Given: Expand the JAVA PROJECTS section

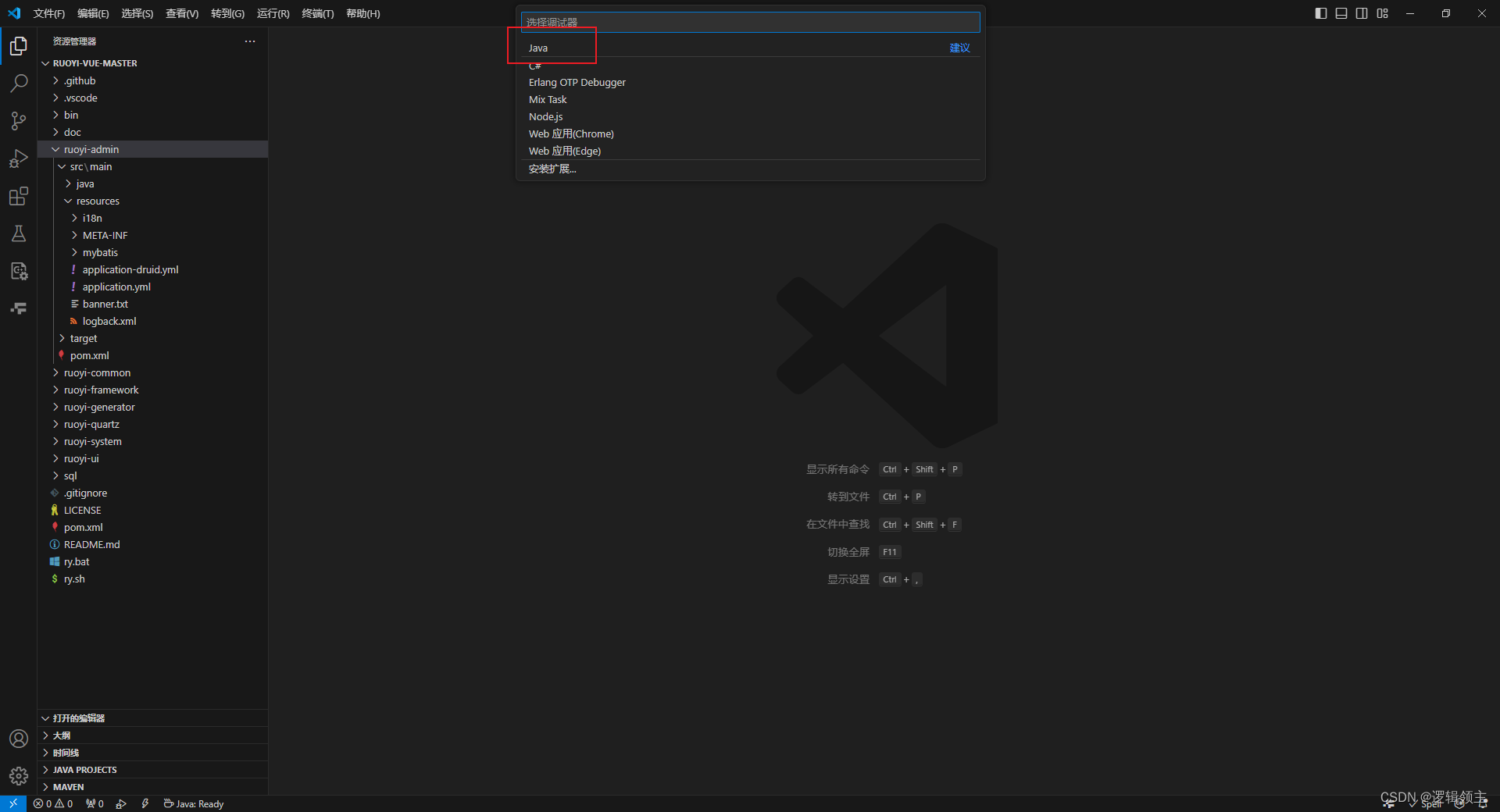Looking at the screenshot, I should coord(153,770).
